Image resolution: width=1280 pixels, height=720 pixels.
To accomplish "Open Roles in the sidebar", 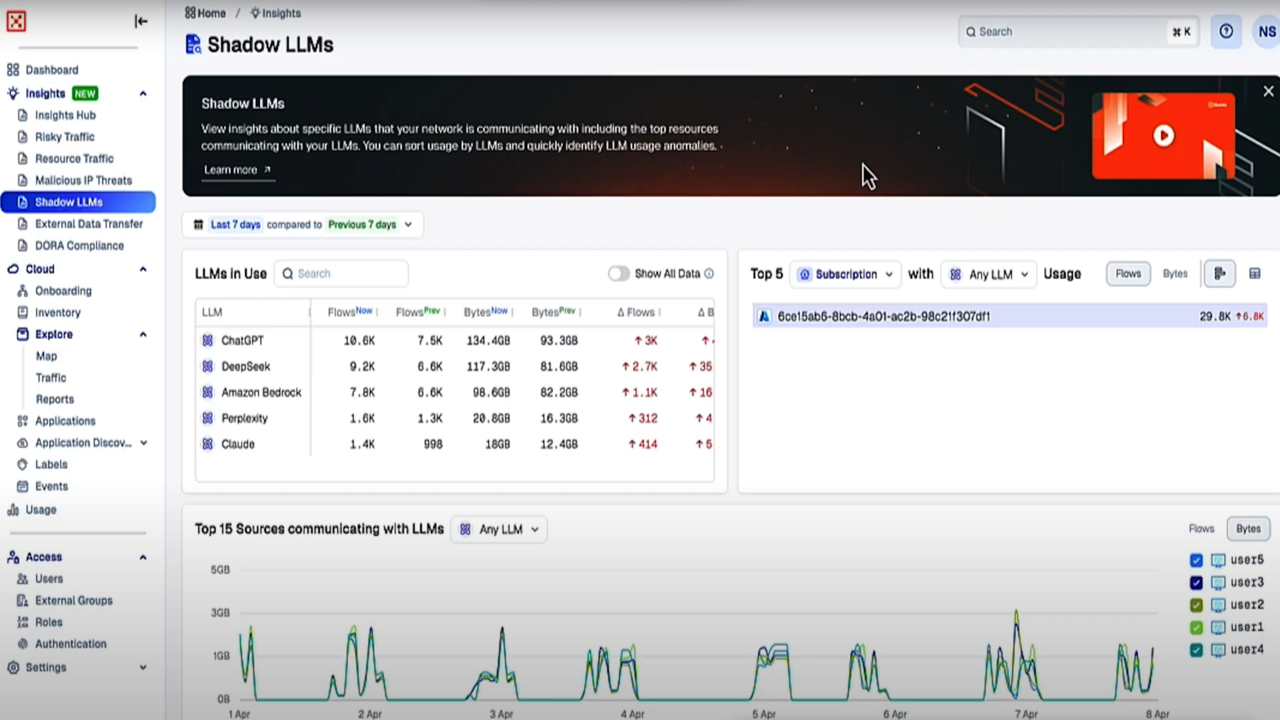I will pyautogui.click(x=48, y=622).
